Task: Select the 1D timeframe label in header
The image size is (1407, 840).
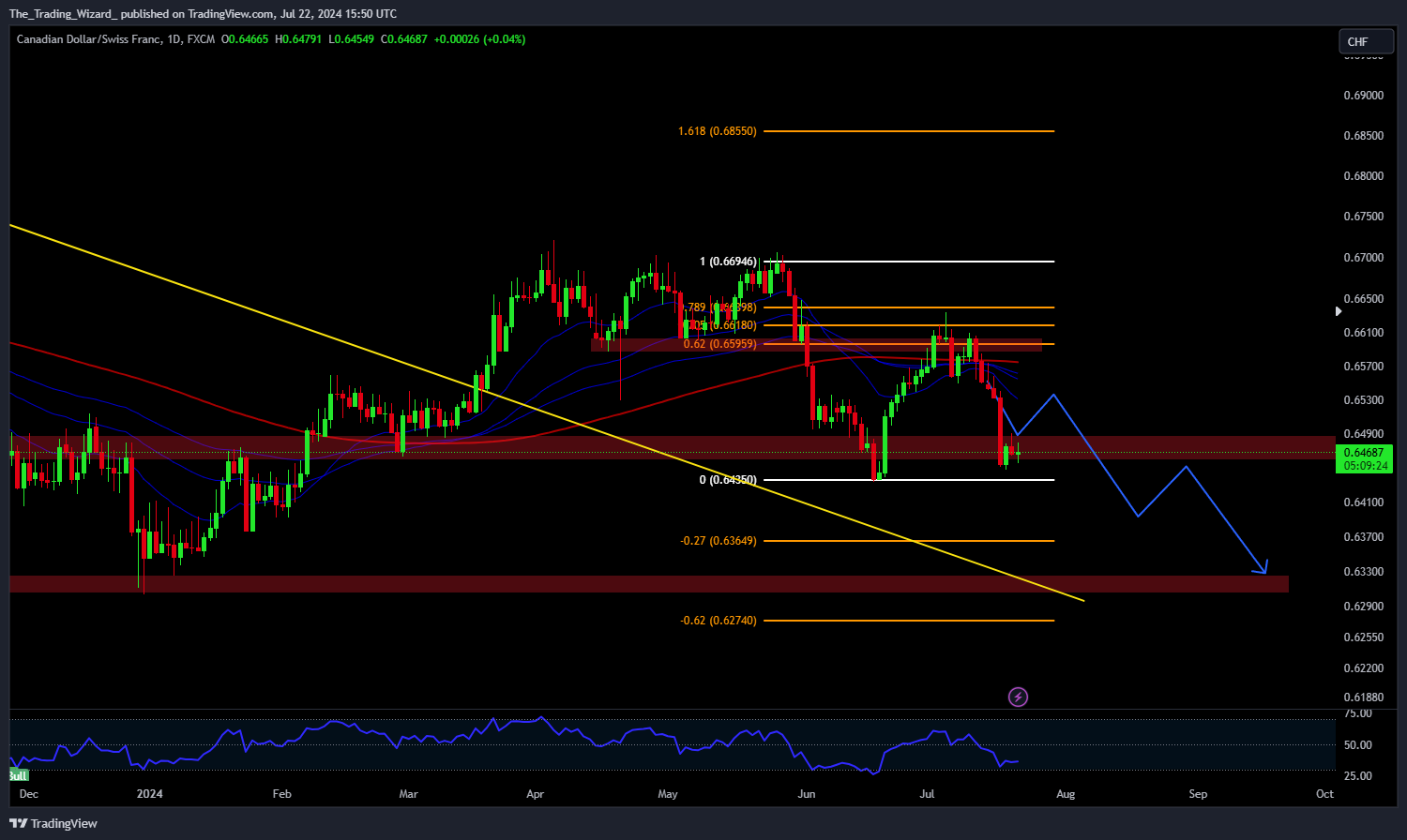Action: click(174, 39)
